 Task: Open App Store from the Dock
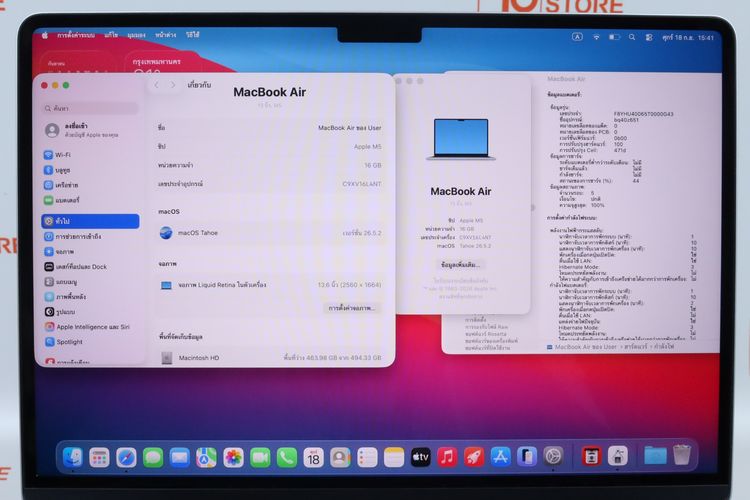tap(500, 457)
